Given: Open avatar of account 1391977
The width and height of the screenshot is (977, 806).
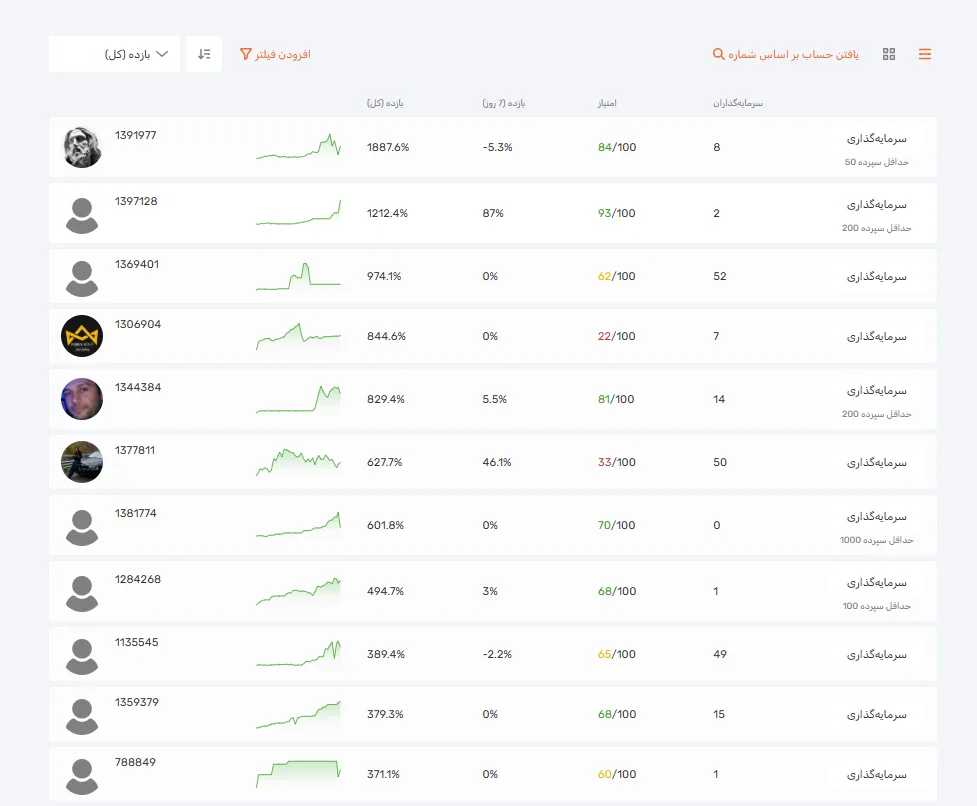Looking at the screenshot, I should (x=82, y=147).
